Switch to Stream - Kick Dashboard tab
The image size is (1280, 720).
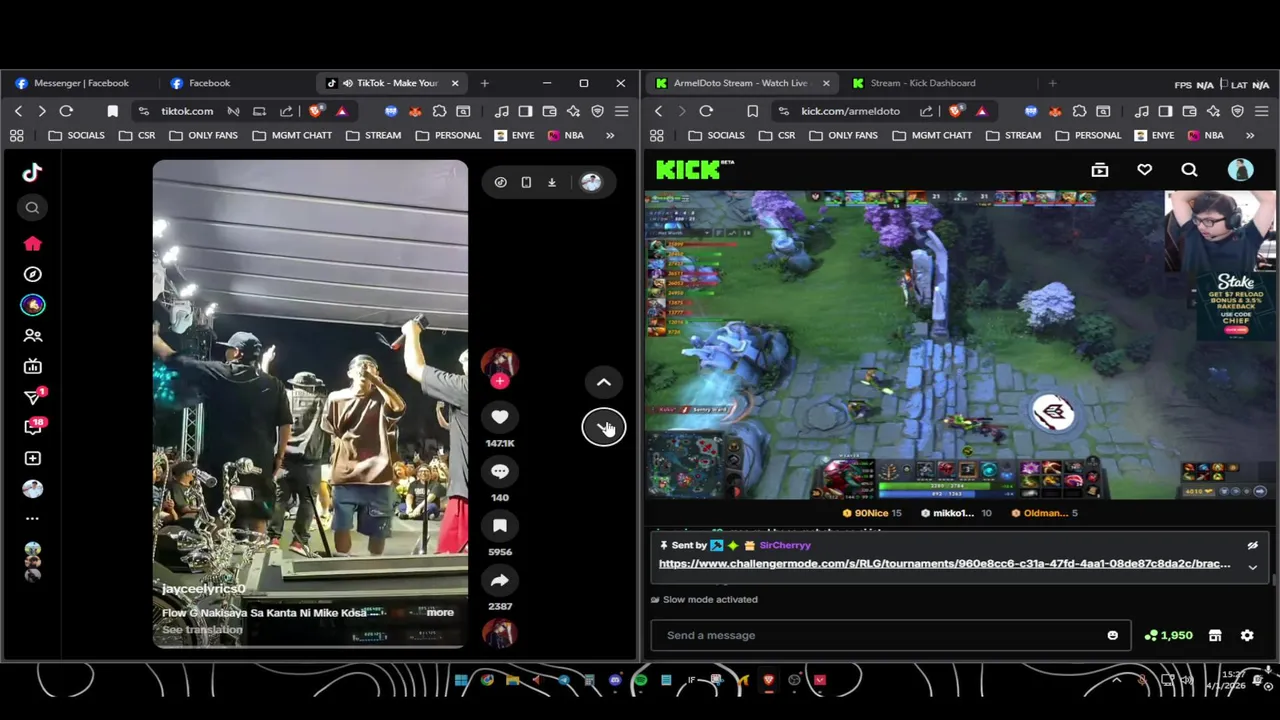click(x=923, y=83)
